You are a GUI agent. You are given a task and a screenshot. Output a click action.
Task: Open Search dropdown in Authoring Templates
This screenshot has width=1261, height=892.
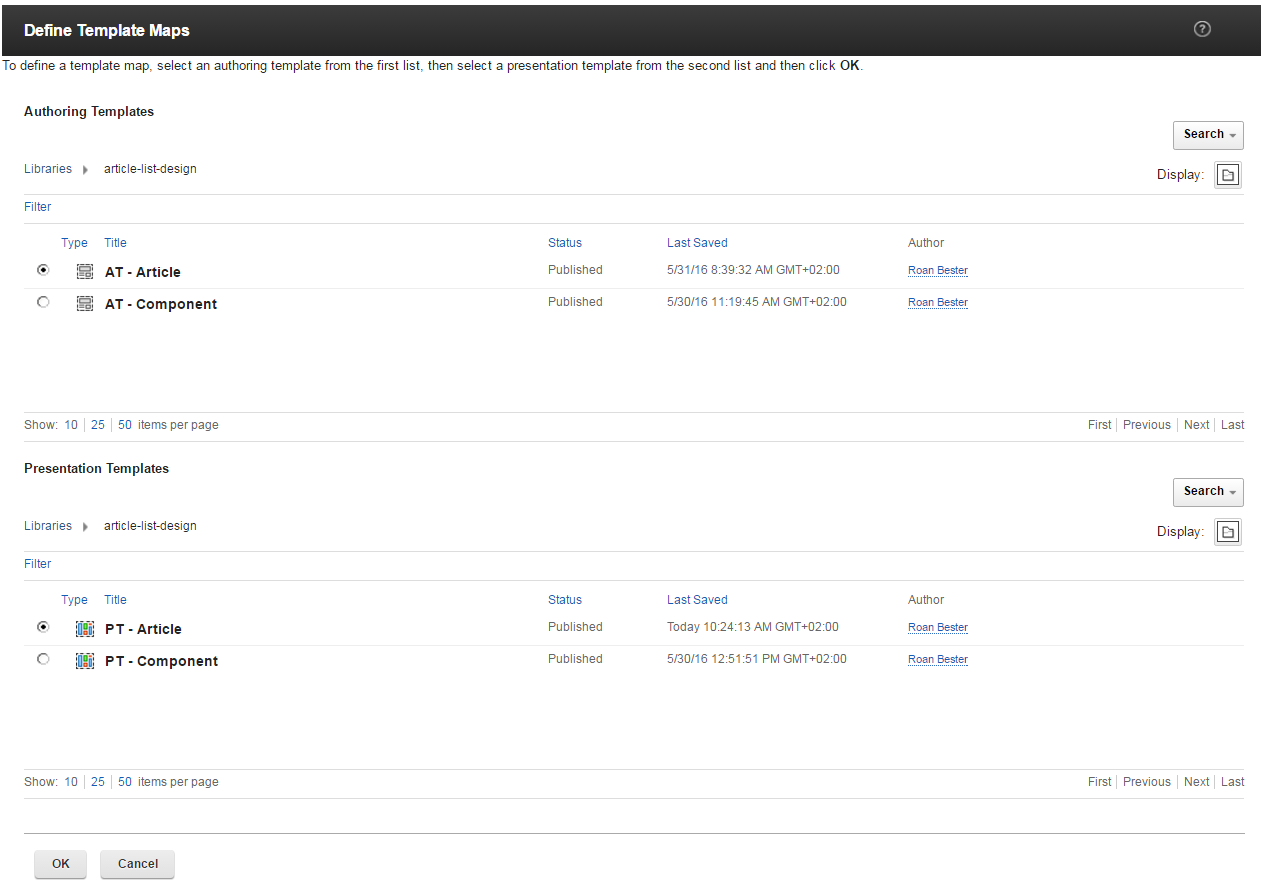(1208, 134)
